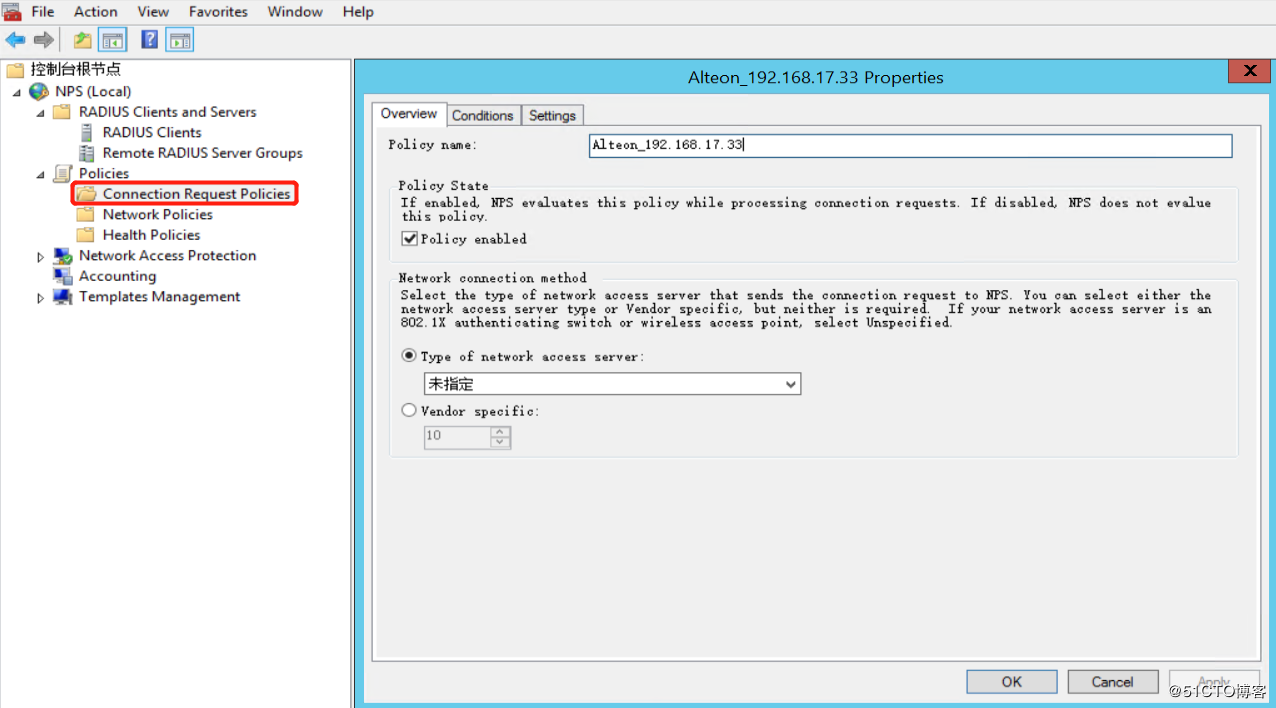Open the Help question mark icon
Screen dimensions: 1276x708
150,40
